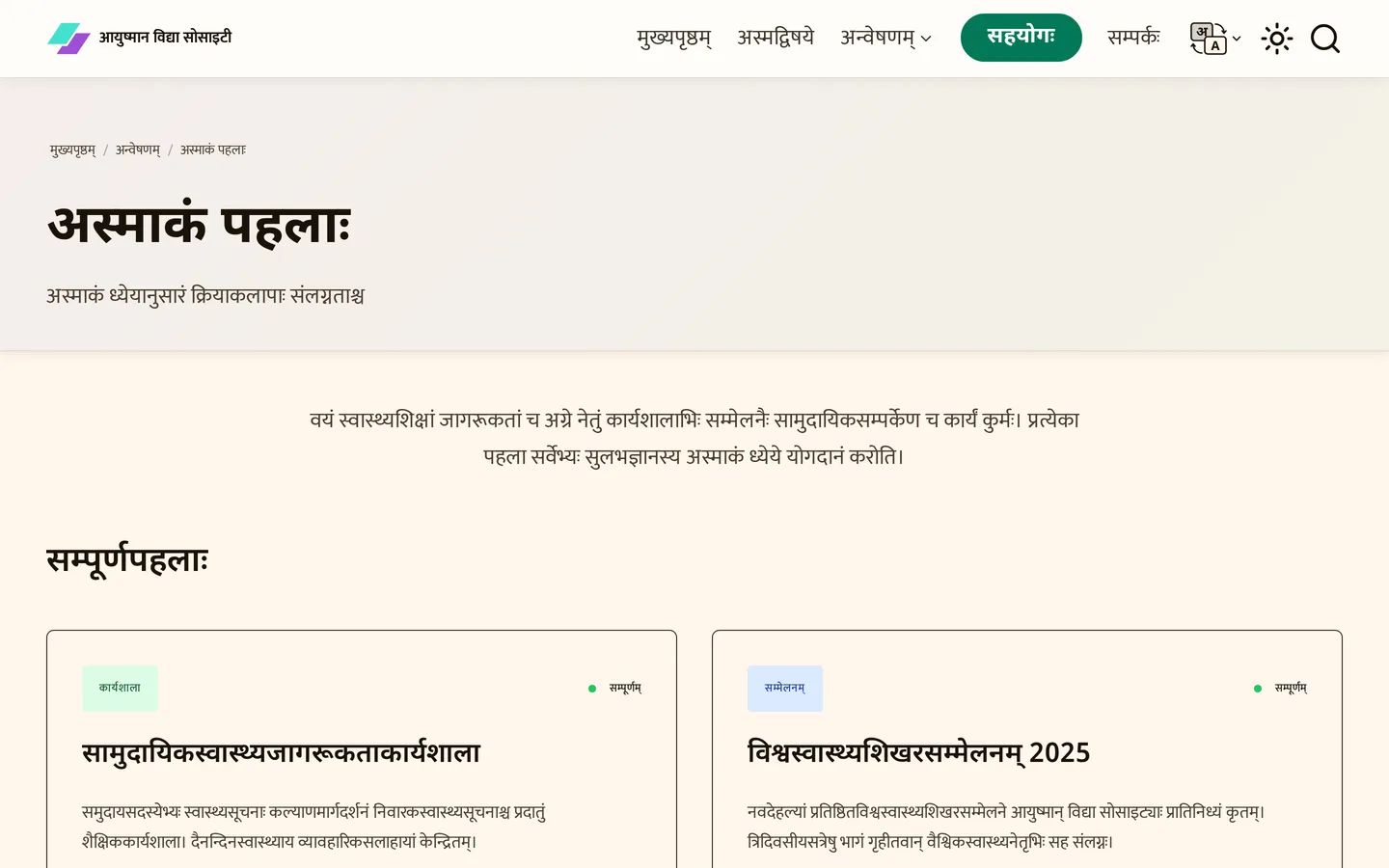The image size is (1389, 868).
Task: Click the कार्यशाला category tag
Action: (x=120, y=689)
